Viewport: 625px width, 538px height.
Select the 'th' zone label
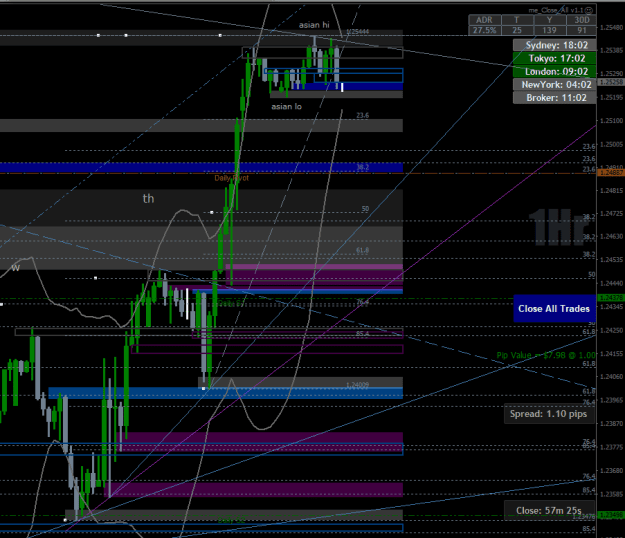[148, 198]
